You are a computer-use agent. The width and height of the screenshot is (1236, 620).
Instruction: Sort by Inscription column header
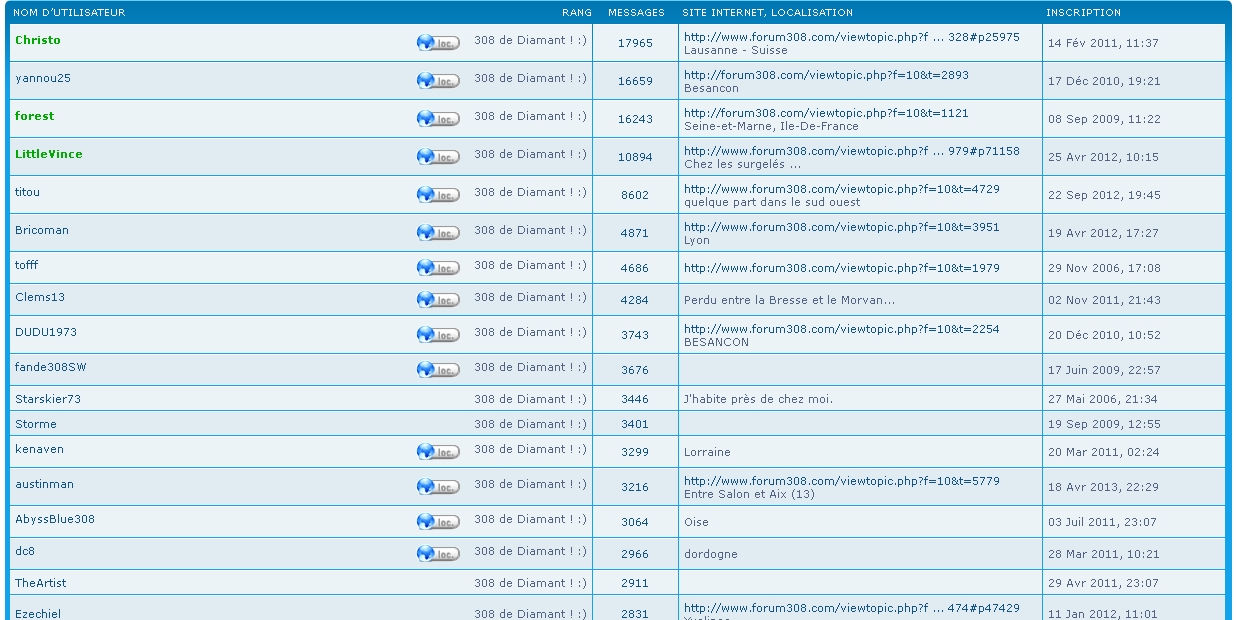click(x=1083, y=13)
